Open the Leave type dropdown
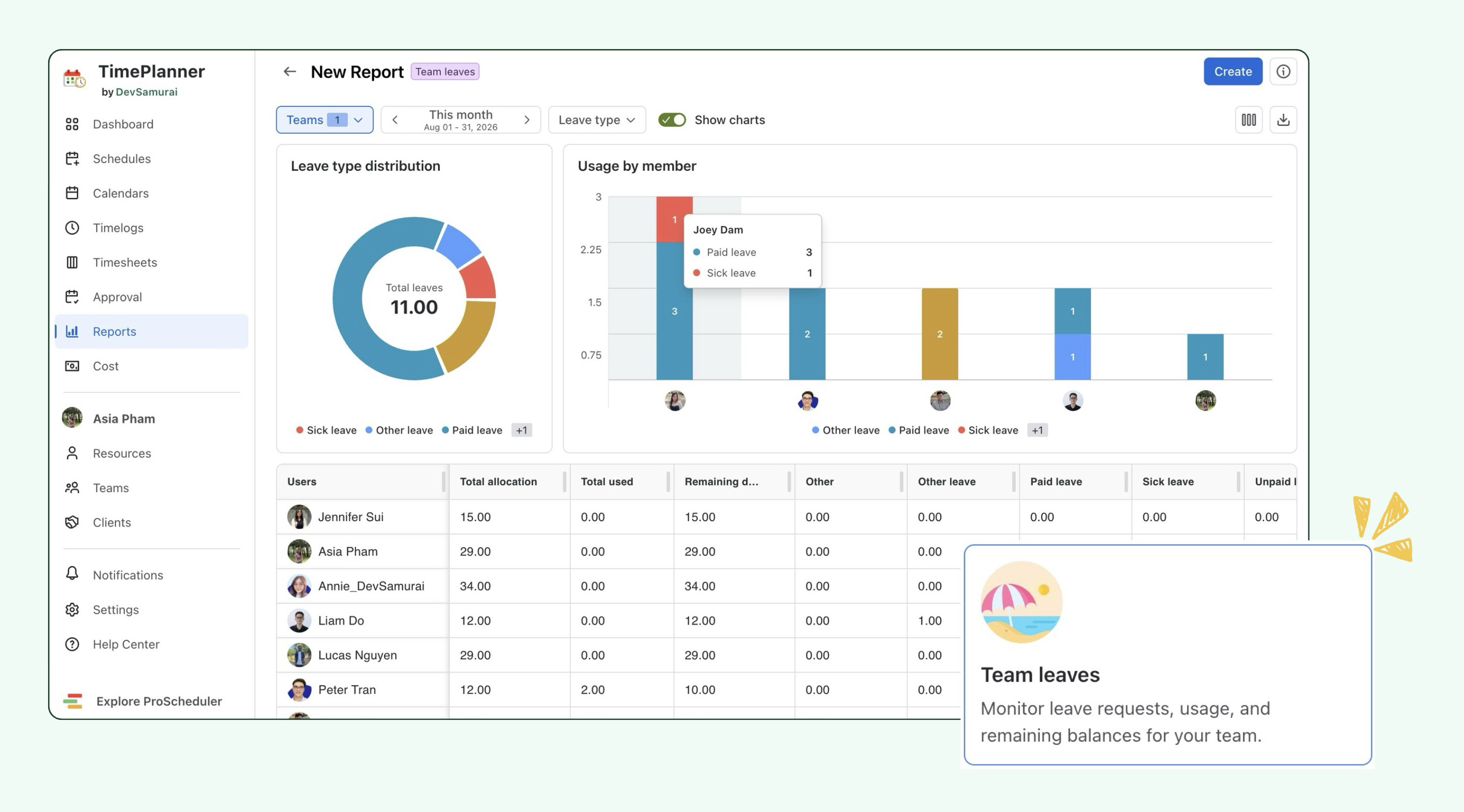 click(x=597, y=120)
